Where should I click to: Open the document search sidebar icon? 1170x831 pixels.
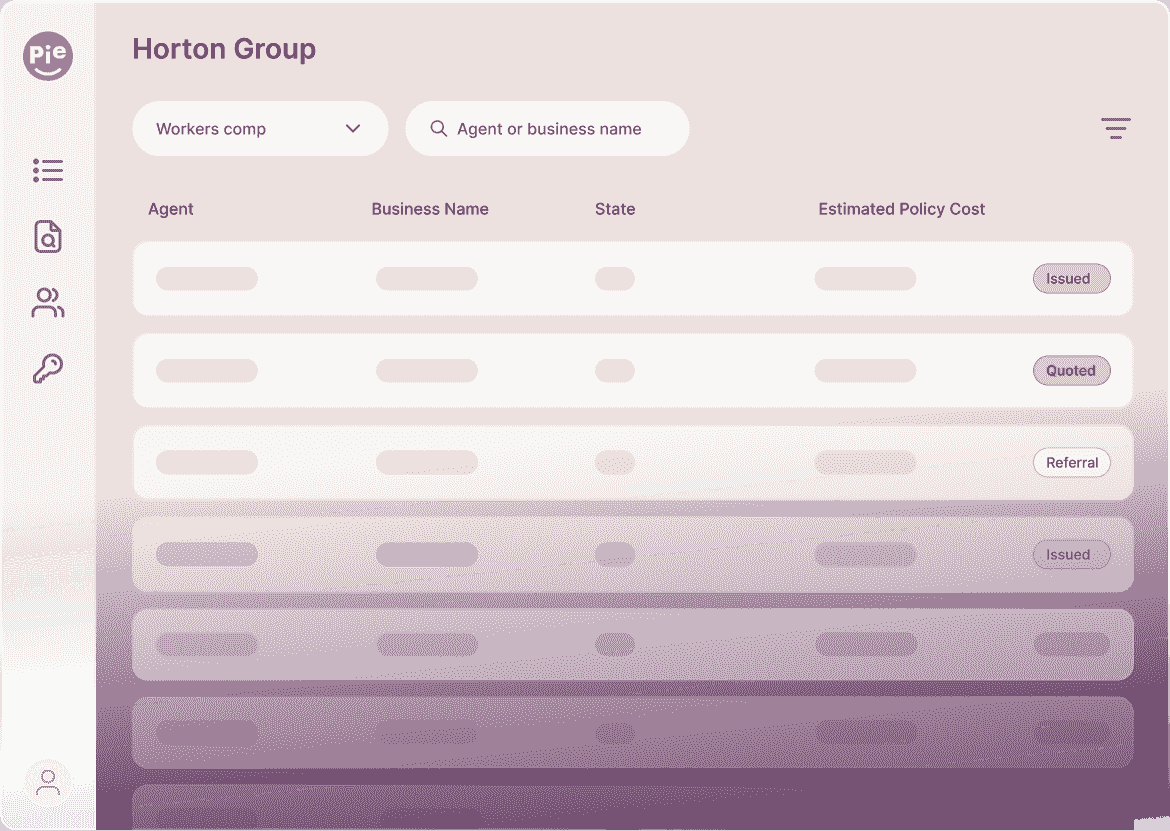point(48,237)
